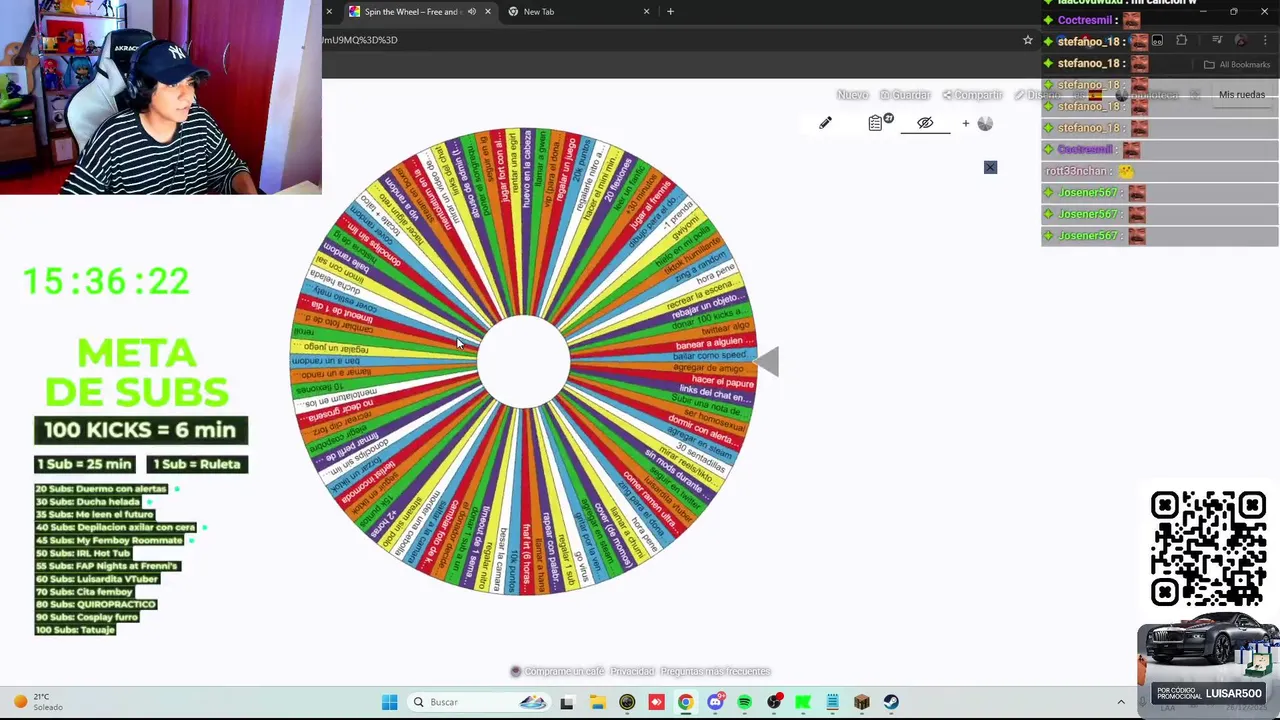Image resolution: width=1280 pixels, height=720 pixels.
Task: Click the QR code image
Action: tap(1208, 549)
